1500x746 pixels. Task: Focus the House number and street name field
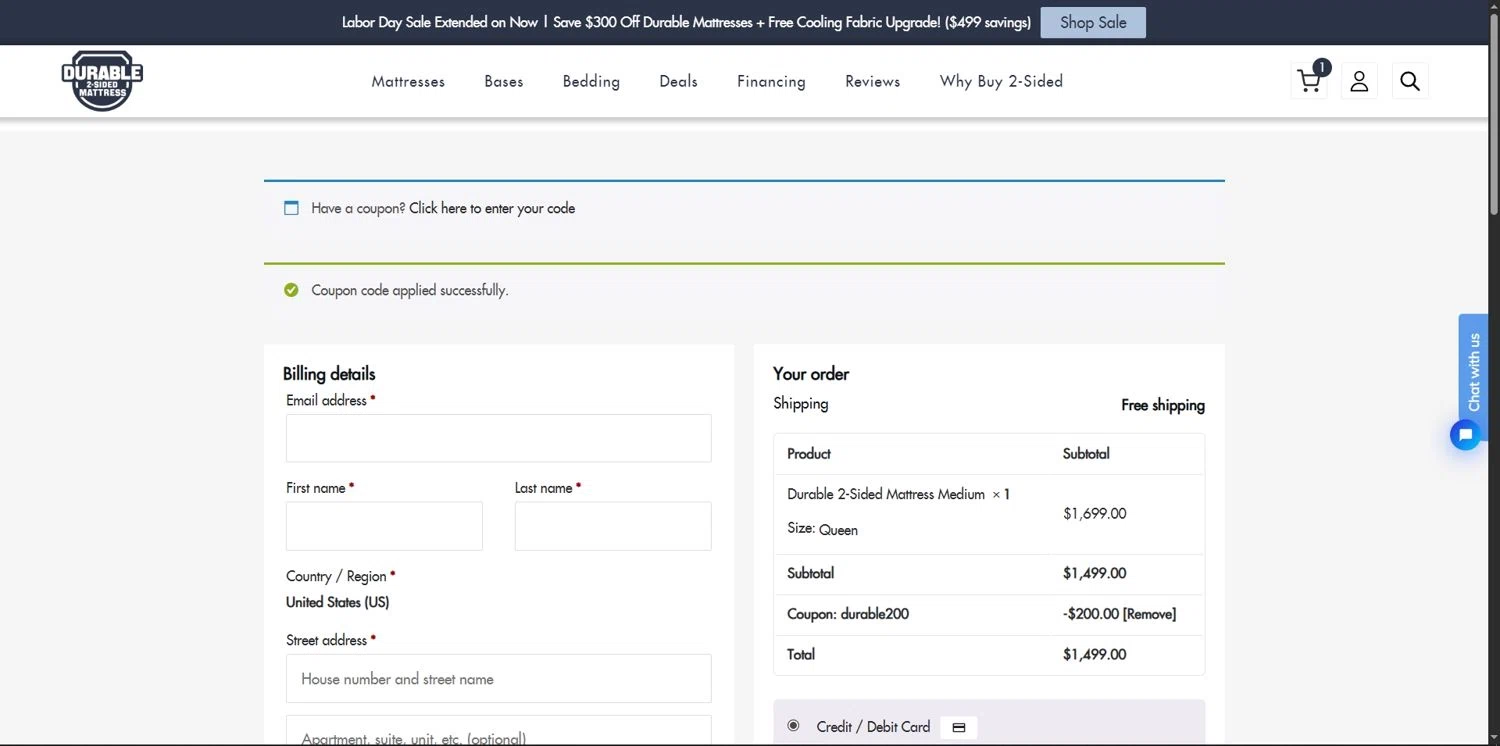pos(498,679)
